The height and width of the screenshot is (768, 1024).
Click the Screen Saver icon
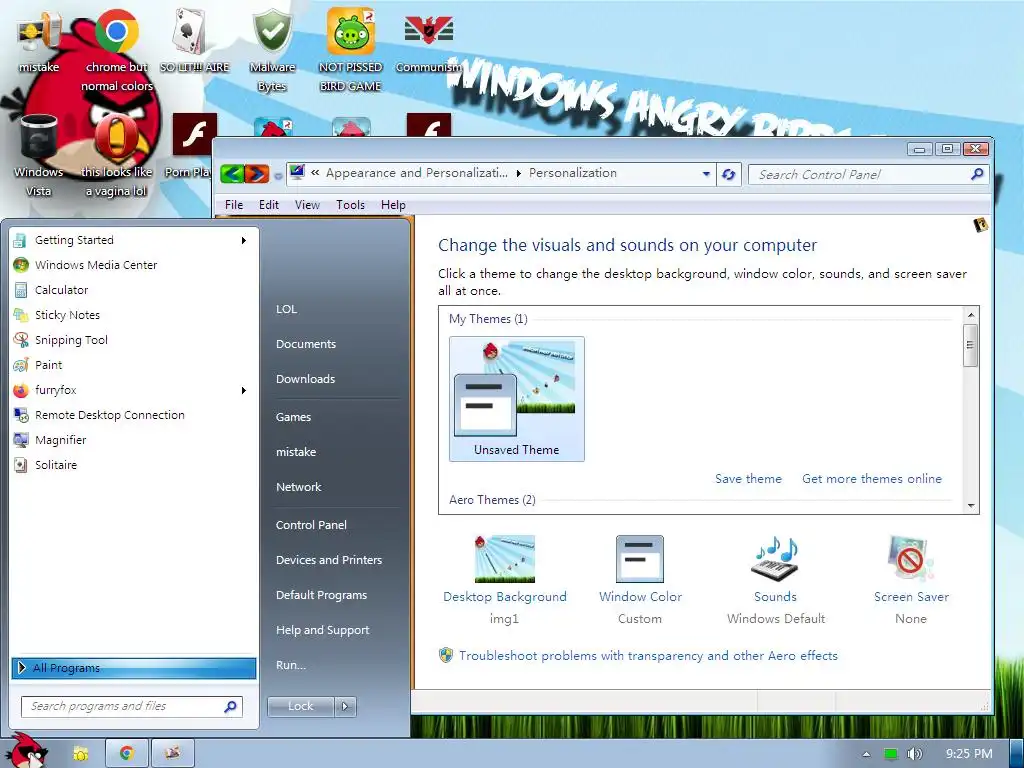tap(911, 558)
